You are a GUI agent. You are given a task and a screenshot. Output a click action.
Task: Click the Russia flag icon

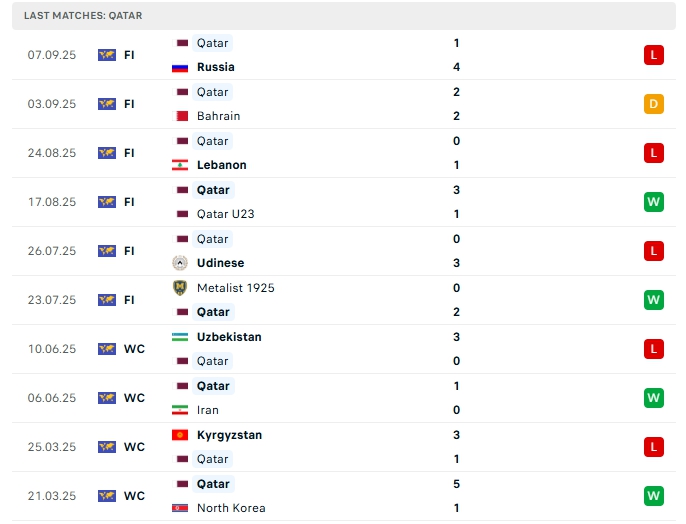tap(180, 67)
